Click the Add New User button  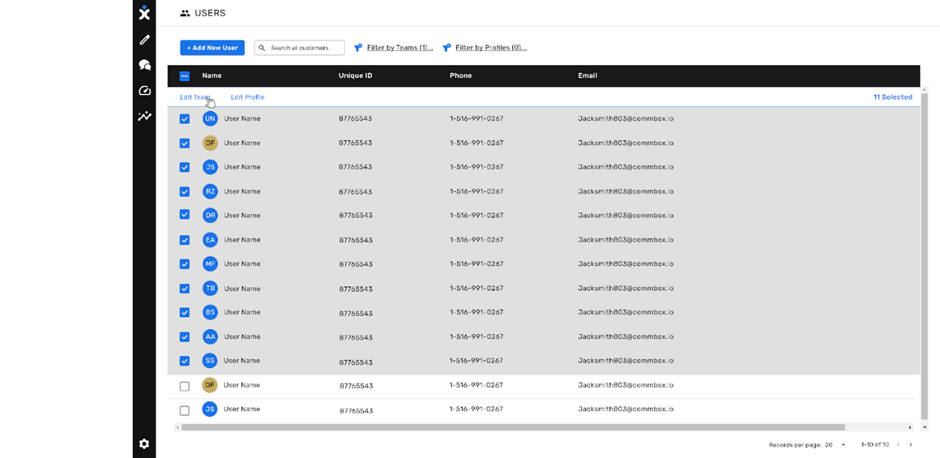[x=212, y=47]
